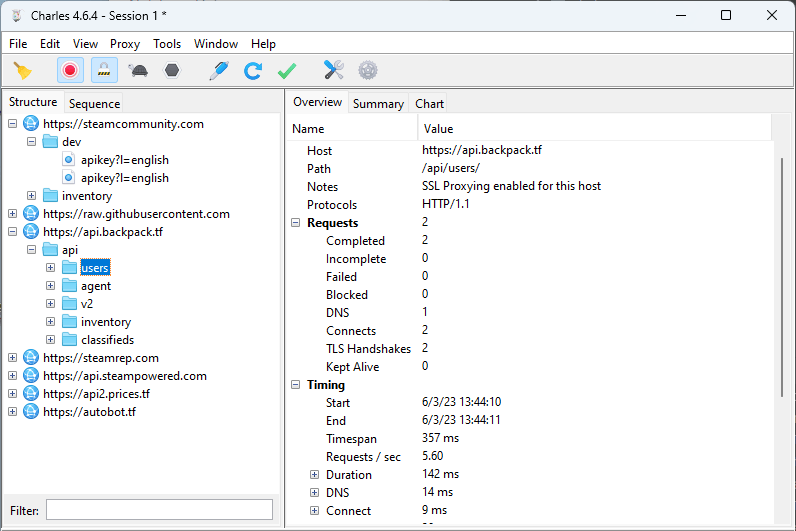Expand the autobot.tf host node

pyautogui.click(x=13, y=411)
